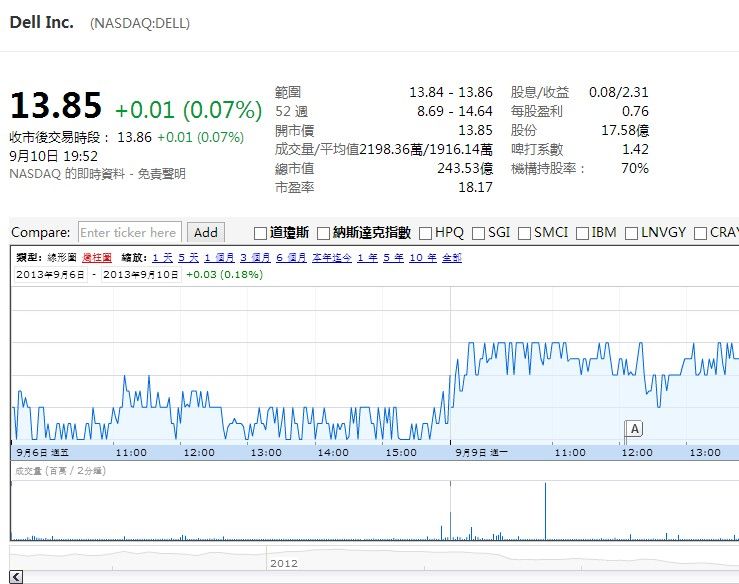739x584 pixels.
Task: Zoom chart to 10 年
Action: pos(423,257)
